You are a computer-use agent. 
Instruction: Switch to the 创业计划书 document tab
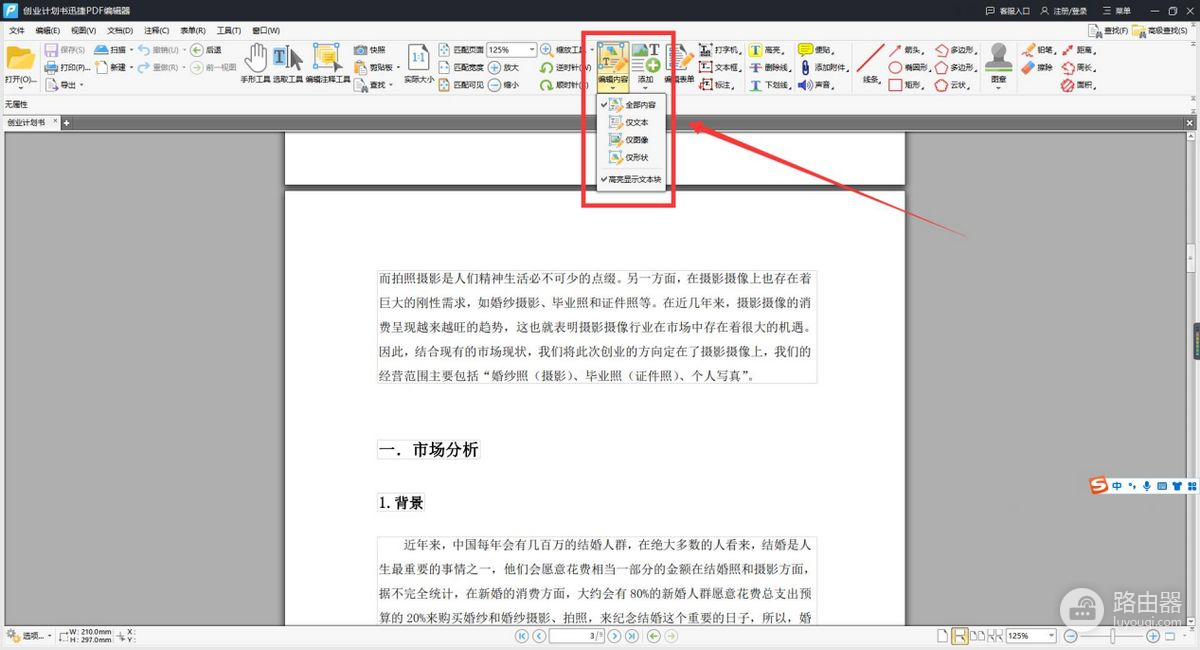click(x=28, y=123)
